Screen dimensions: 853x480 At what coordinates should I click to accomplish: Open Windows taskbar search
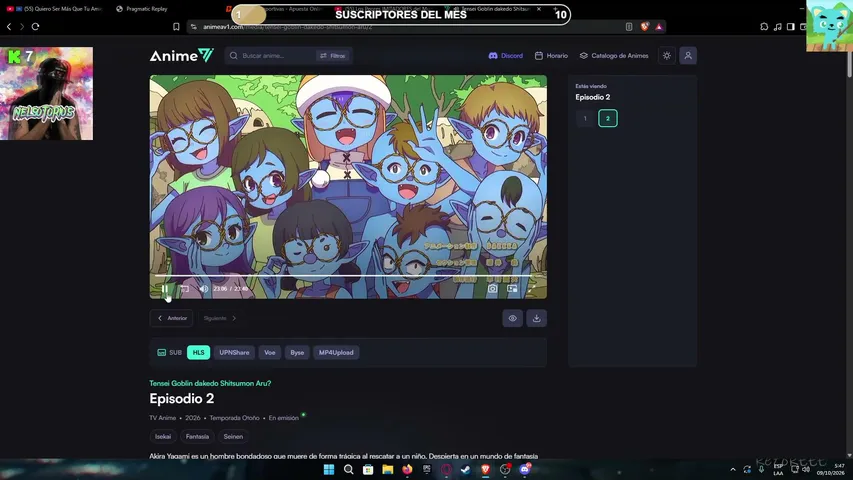(349, 469)
